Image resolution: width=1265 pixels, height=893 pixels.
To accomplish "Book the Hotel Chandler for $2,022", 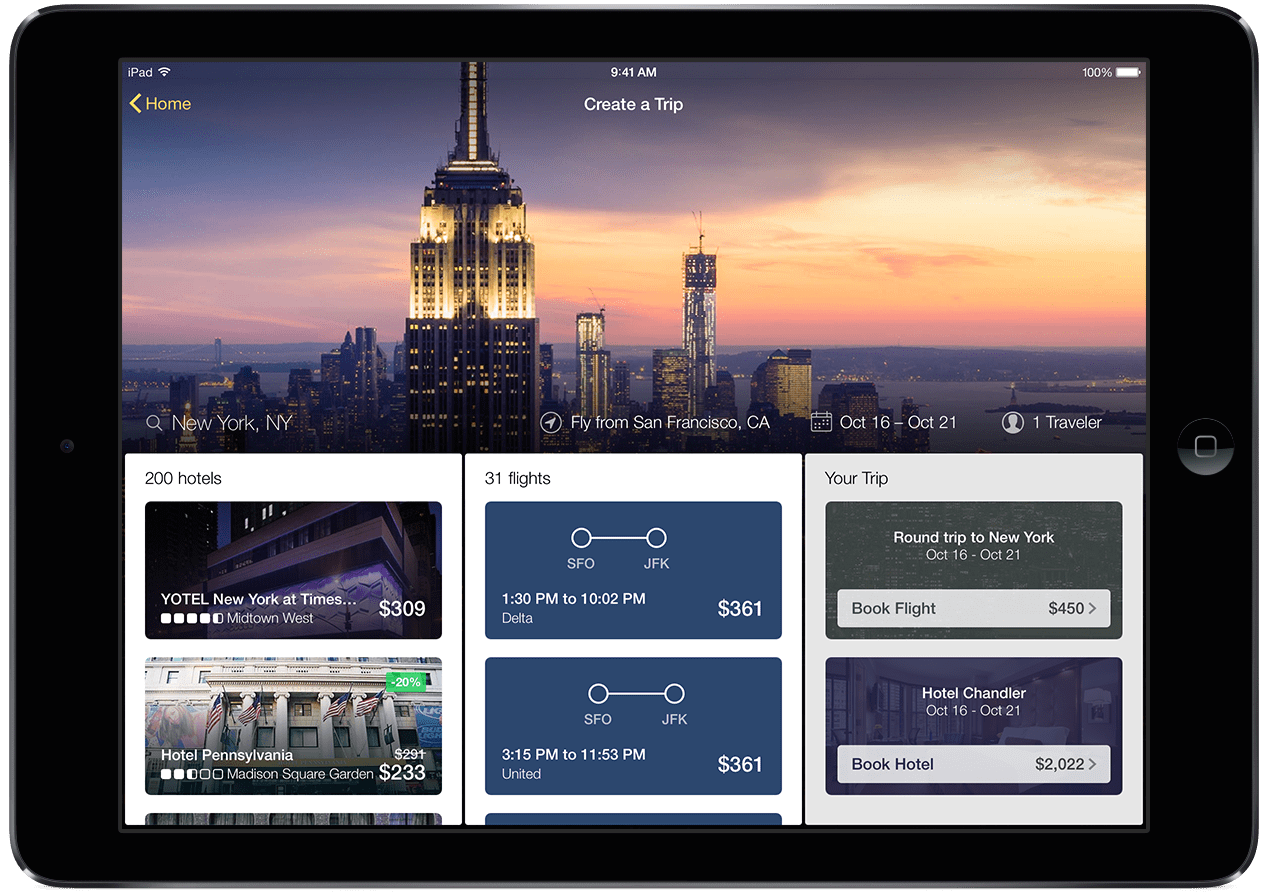I will pos(973,764).
